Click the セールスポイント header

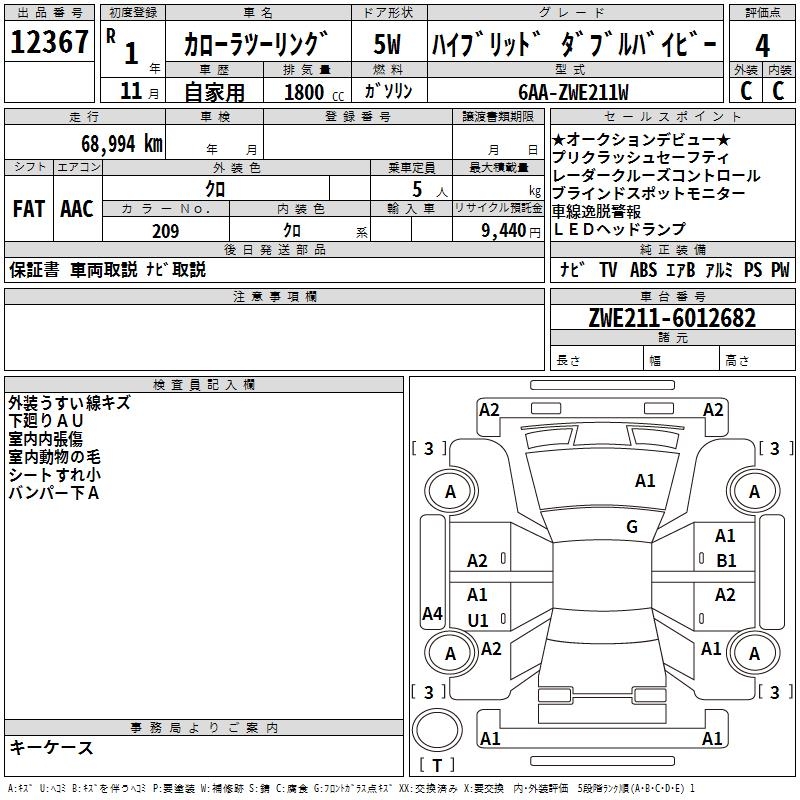[x=673, y=116]
